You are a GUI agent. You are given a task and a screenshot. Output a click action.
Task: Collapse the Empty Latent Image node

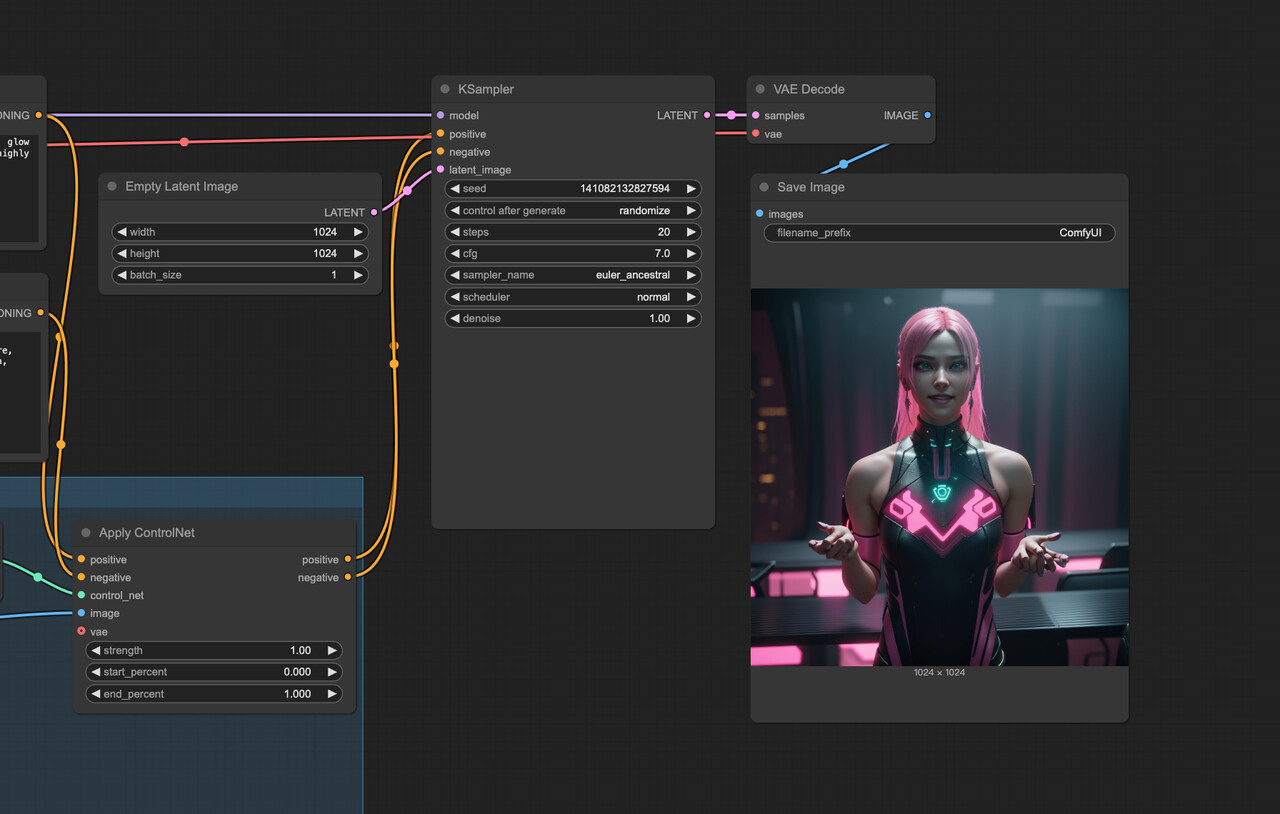(112, 187)
